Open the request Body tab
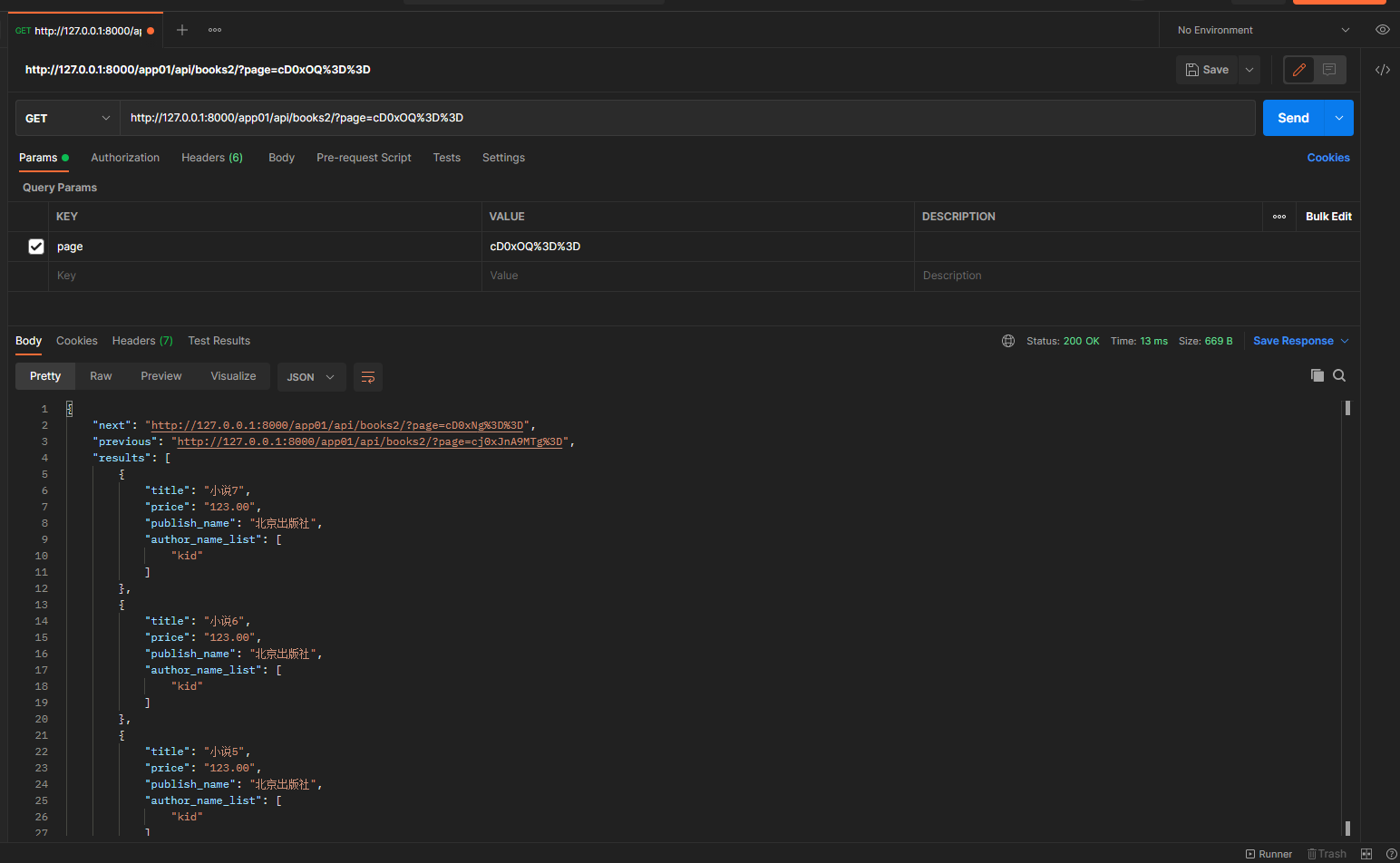This screenshot has height=863, width=1400. [x=281, y=158]
